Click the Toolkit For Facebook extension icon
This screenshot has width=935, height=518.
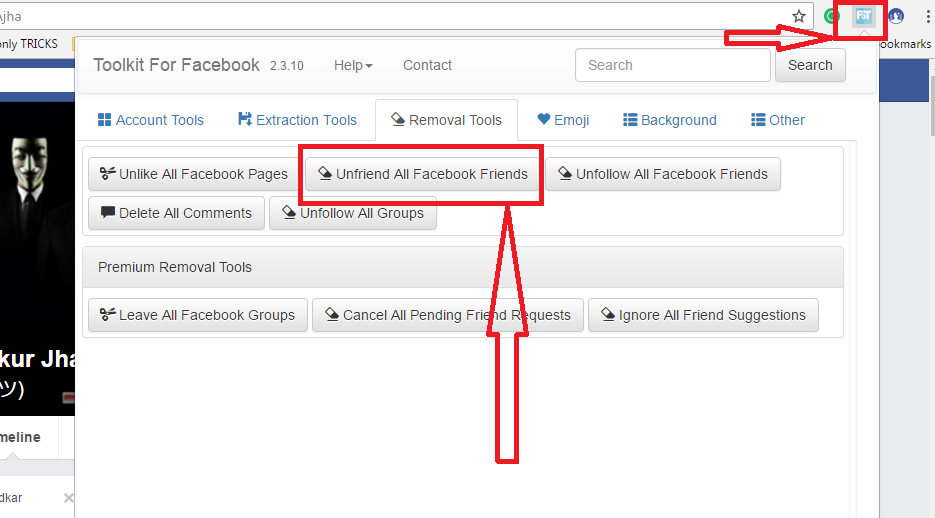click(x=863, y=17)
